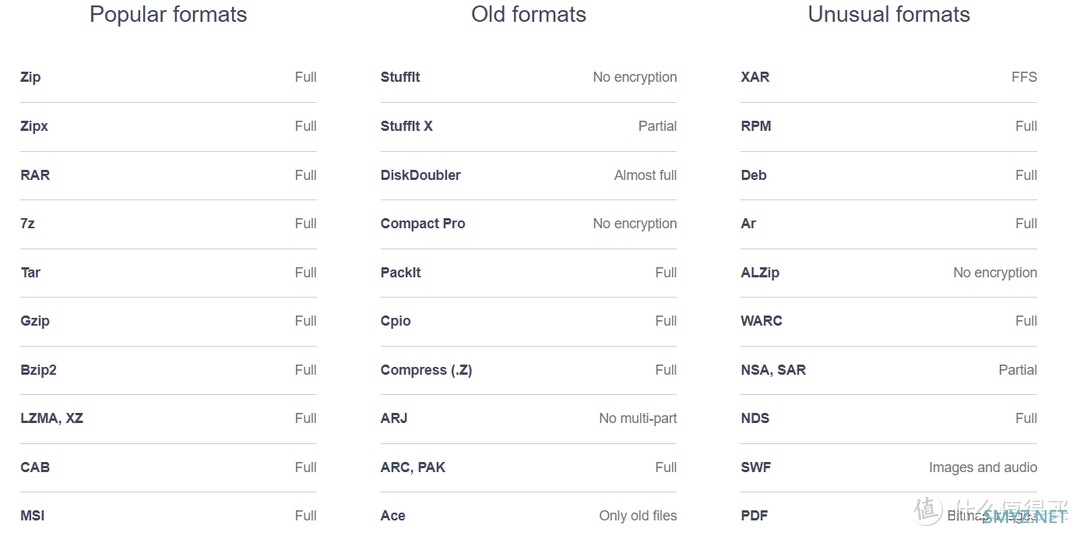1080x536 pixels.
Task: Select the MSI format entry
Action: click(168, 515)
